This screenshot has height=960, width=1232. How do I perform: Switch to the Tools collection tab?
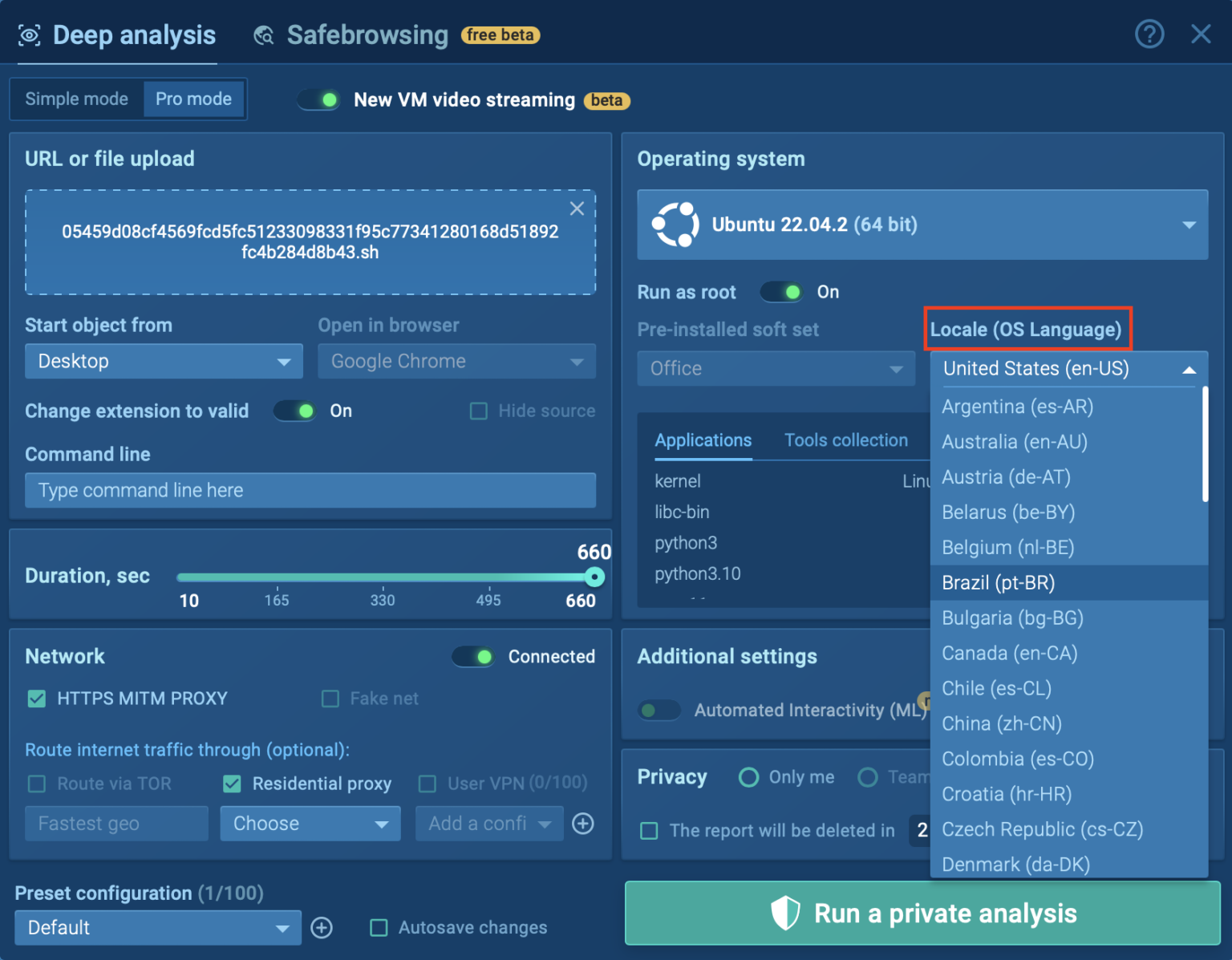point(845,440)
